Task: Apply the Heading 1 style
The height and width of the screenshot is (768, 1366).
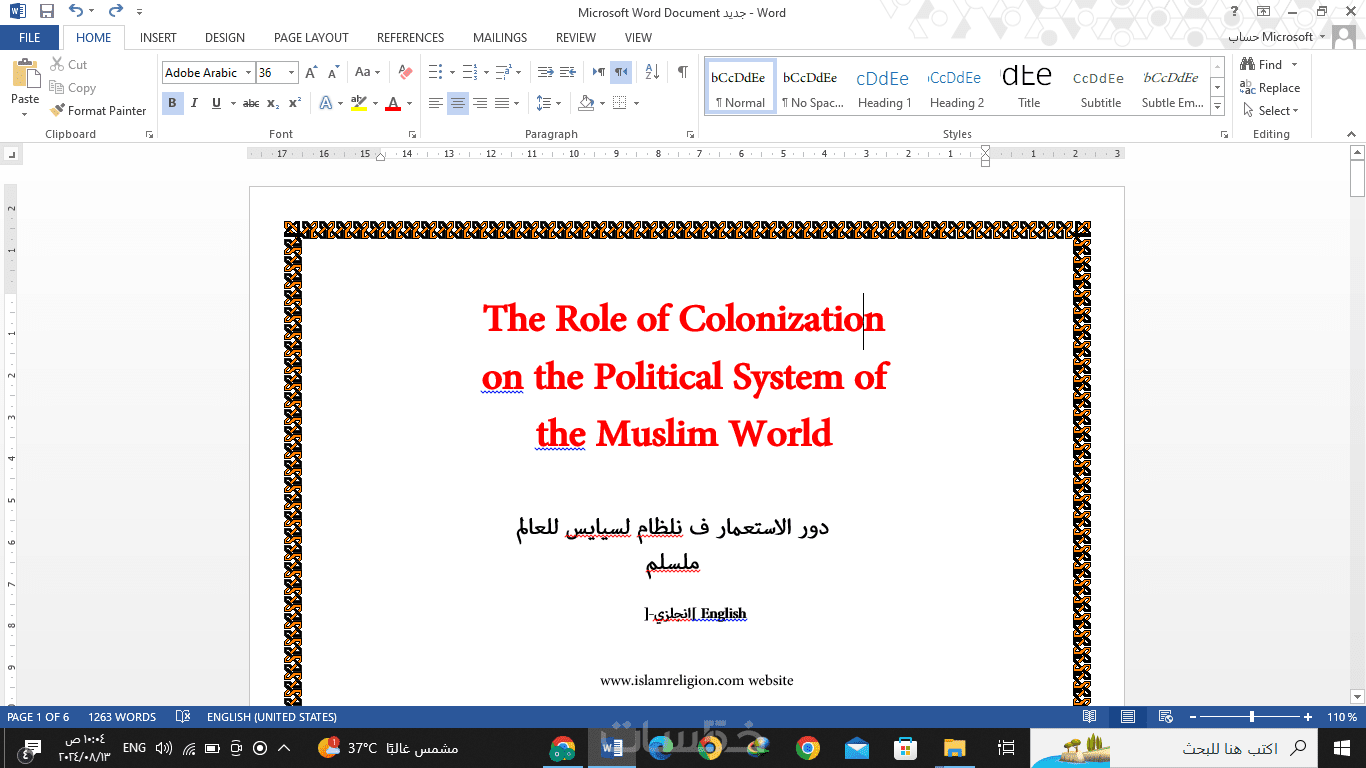Action: (x=884, y=87)
